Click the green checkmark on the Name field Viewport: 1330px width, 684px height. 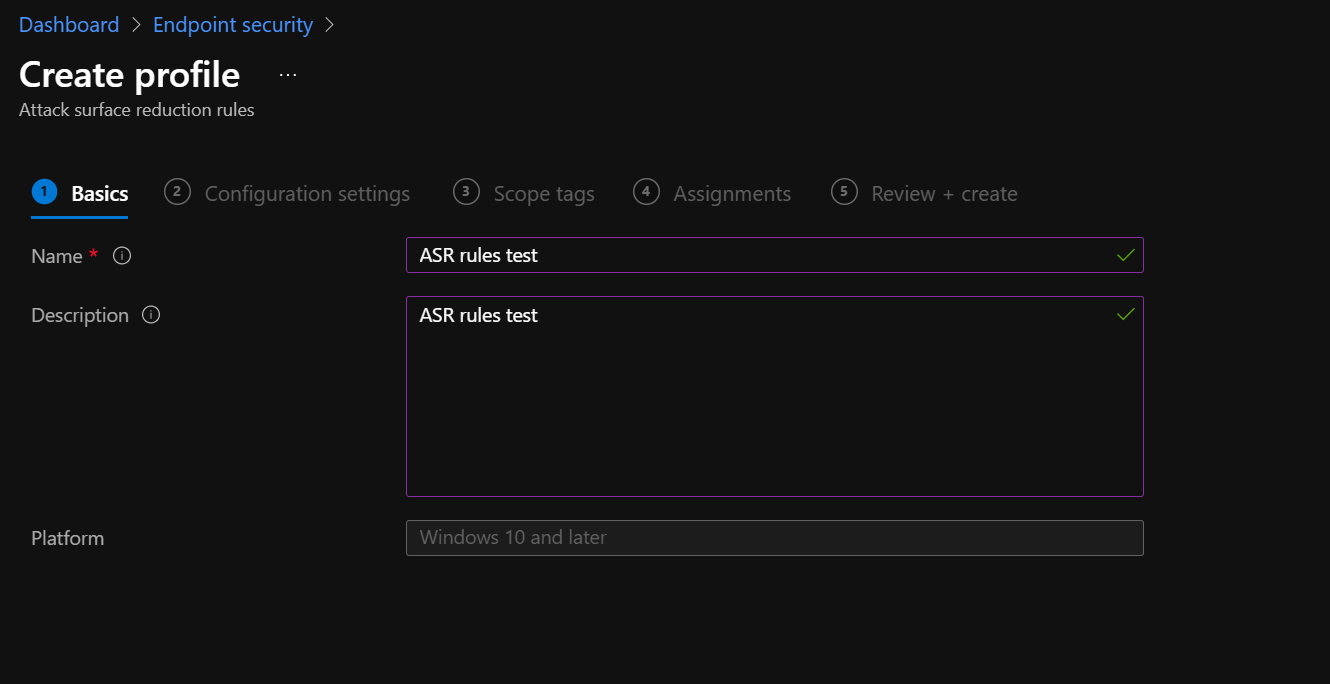coord(1125,255)
